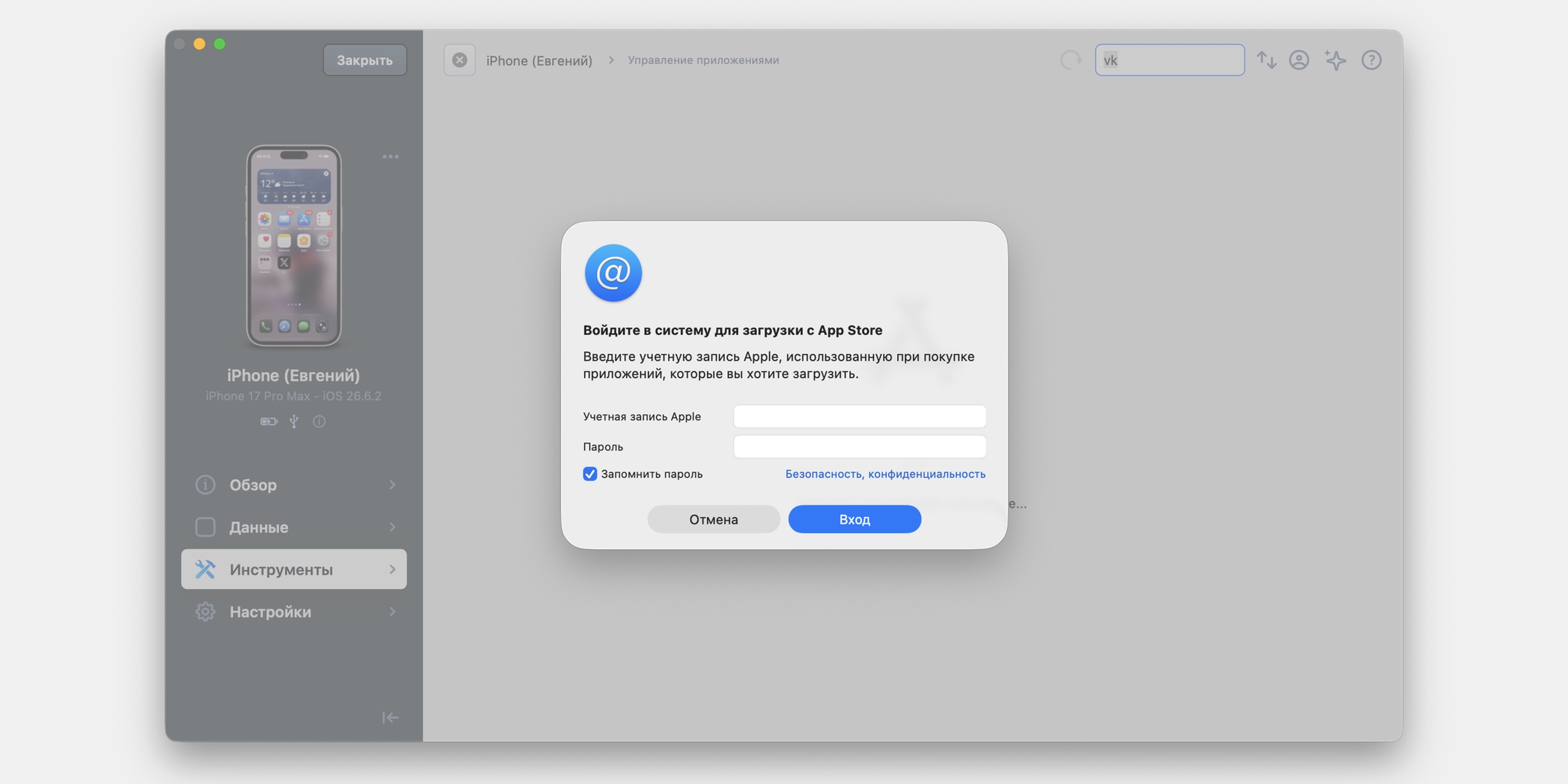
Task: Open the Настройки sidebar section
Action: (294, 612)
